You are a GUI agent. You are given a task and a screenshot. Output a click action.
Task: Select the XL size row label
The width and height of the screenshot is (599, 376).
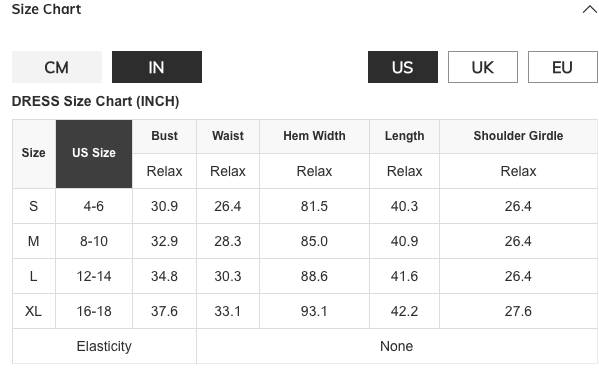point(34,311)
